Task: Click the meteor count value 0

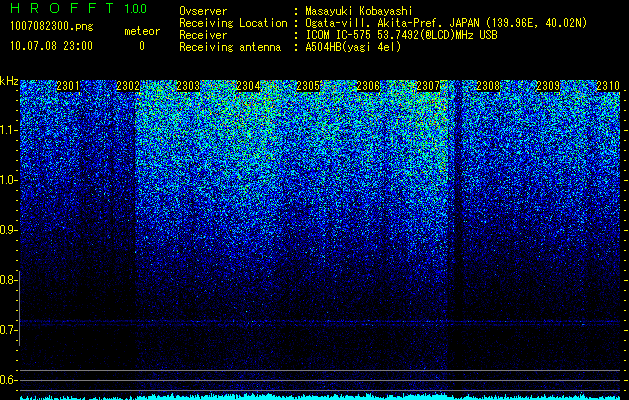Action: [x=142, y=46]
